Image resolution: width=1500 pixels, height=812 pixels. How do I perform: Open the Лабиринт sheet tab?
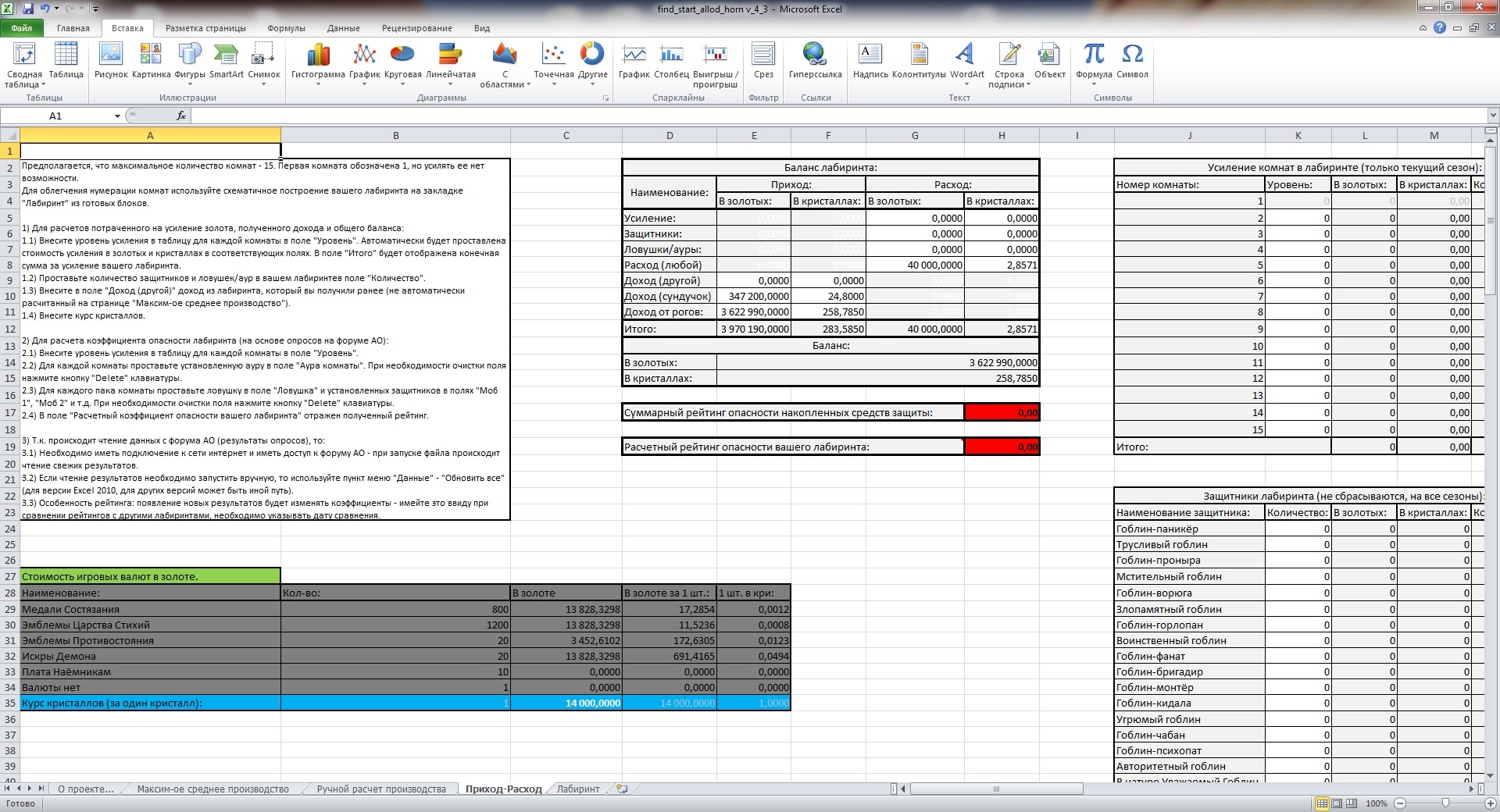578,789
